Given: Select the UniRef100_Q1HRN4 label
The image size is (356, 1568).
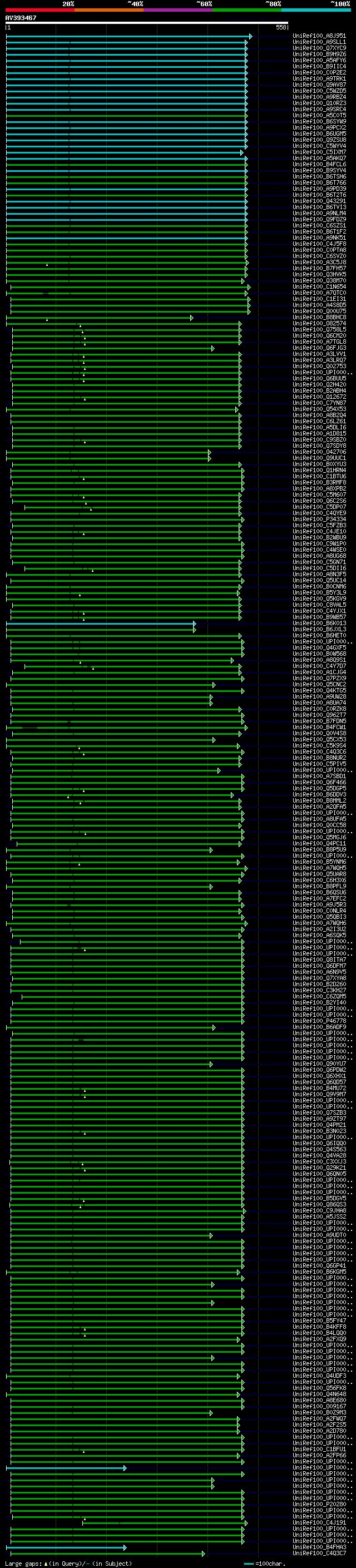Looking at the screenshot, I should pyautogui.click(x=319, y=471).
